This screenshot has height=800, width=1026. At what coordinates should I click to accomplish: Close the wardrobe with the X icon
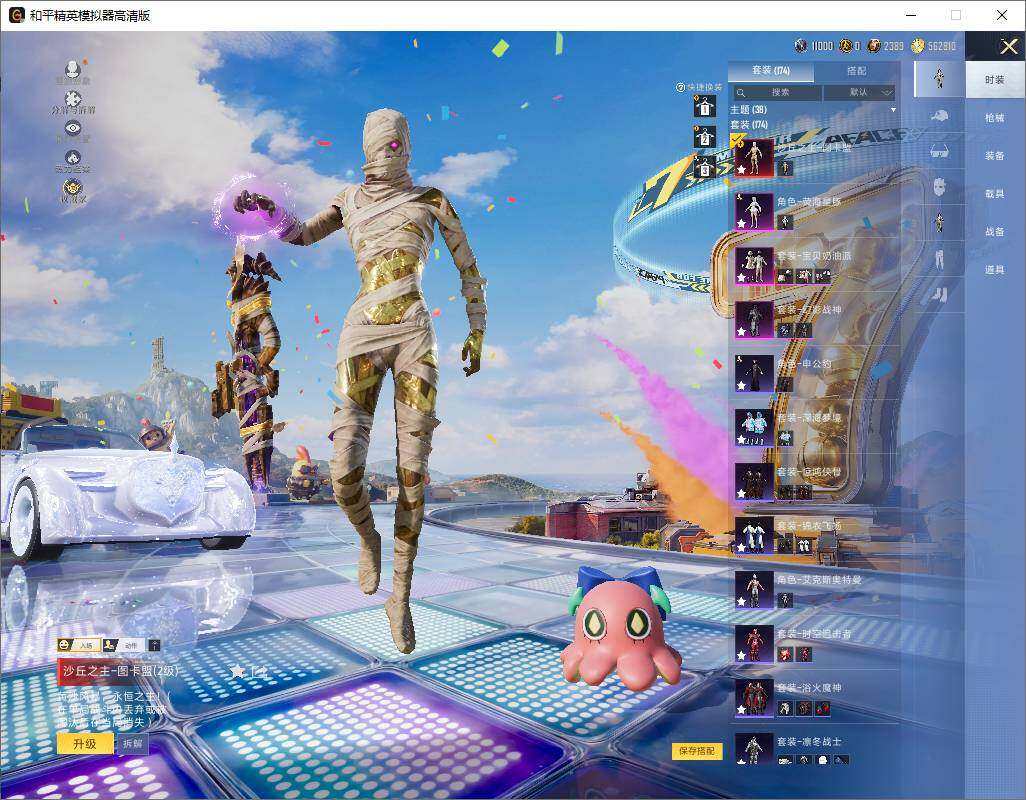[x=1008, y=46]
